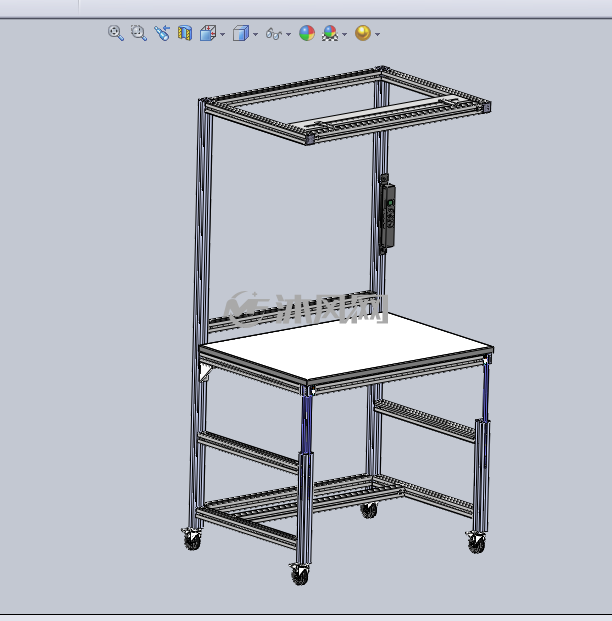
Task: Activate the Section View tool
Action: [x=185, y=33]
